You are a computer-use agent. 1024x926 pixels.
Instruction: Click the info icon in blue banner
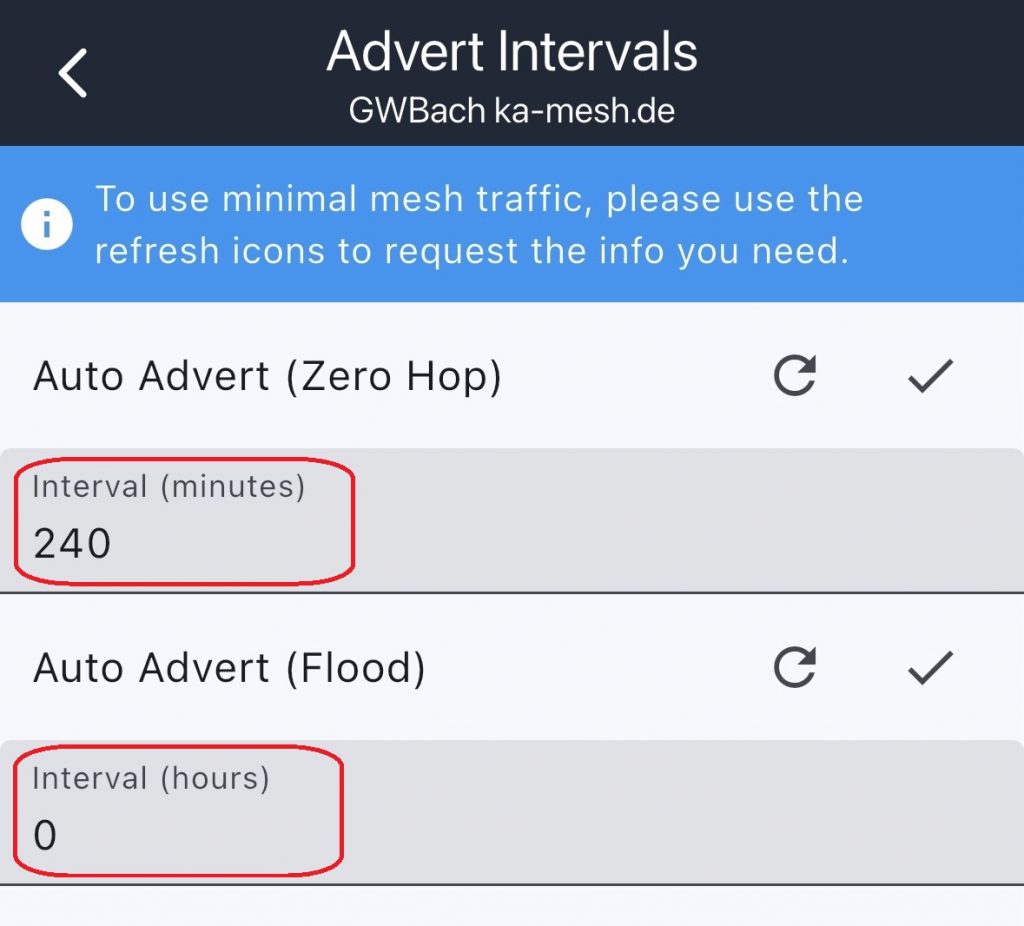click(46, 225)
